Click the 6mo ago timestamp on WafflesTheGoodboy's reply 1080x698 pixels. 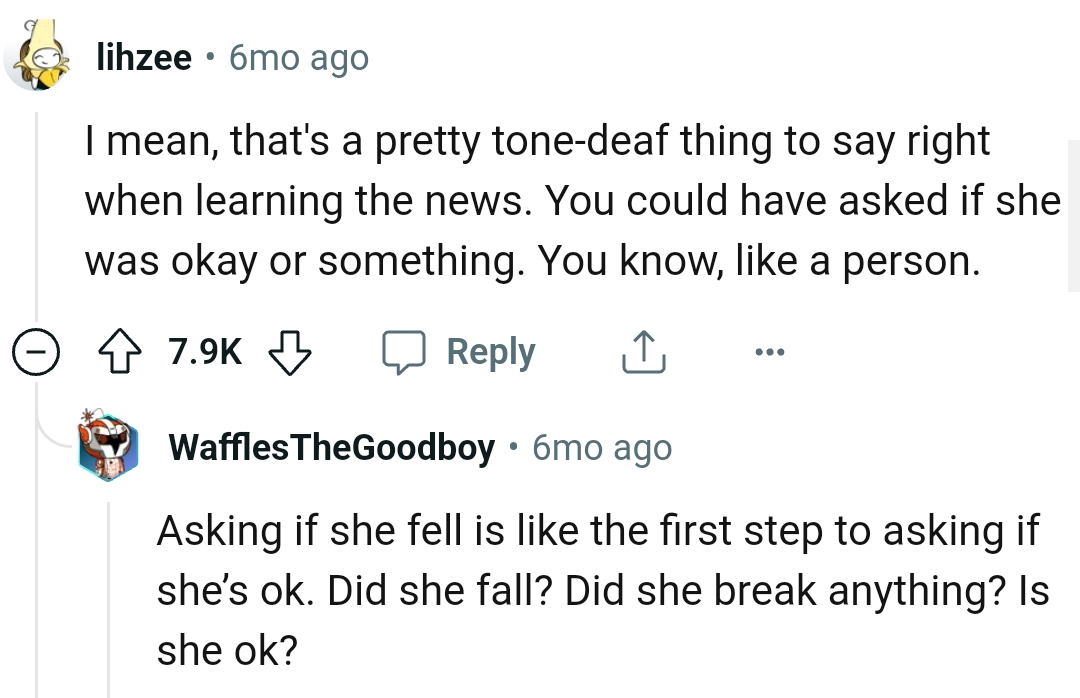point(600,447)
